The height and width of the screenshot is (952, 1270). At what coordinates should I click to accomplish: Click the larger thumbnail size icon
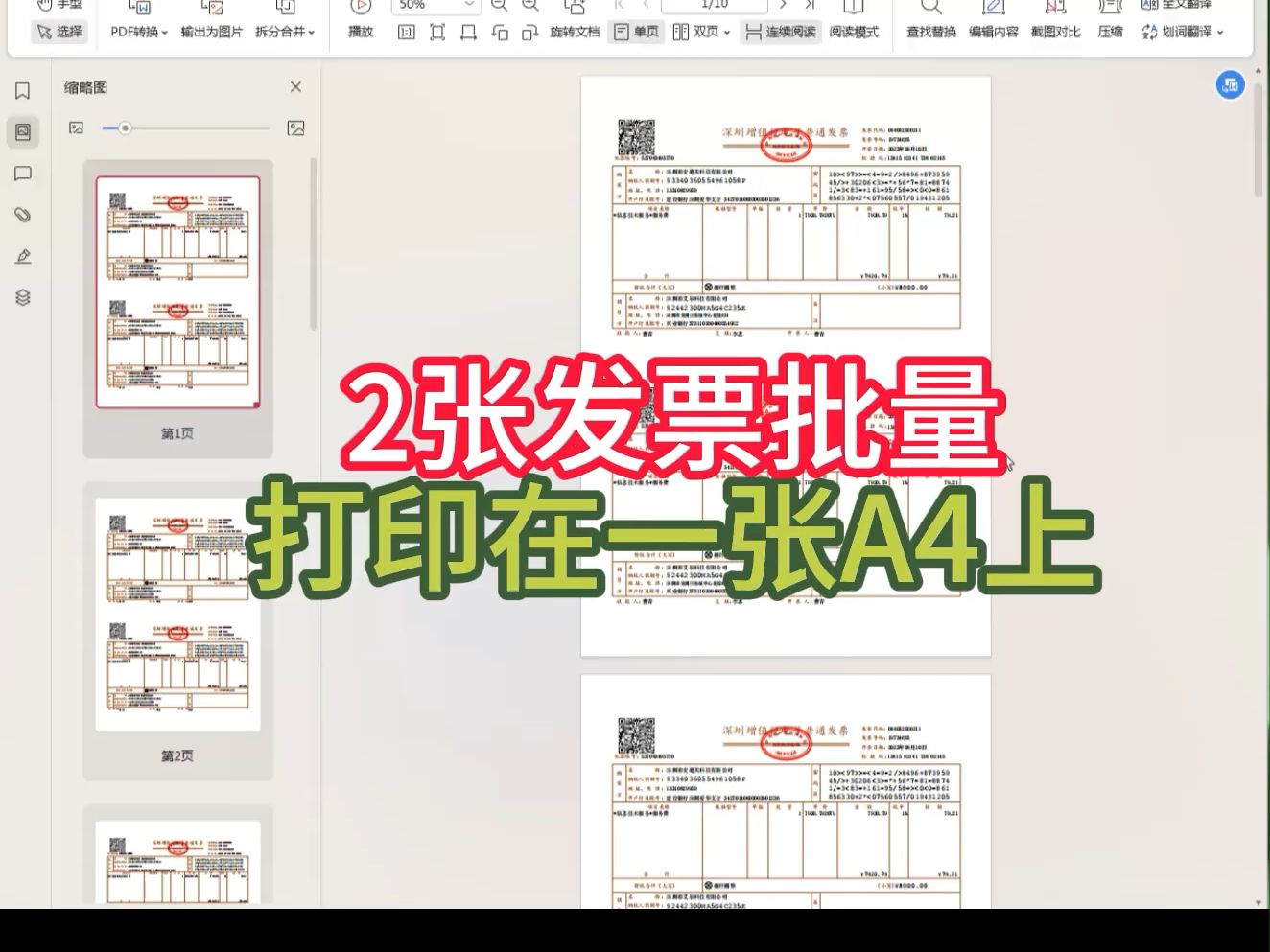[295, 128]
